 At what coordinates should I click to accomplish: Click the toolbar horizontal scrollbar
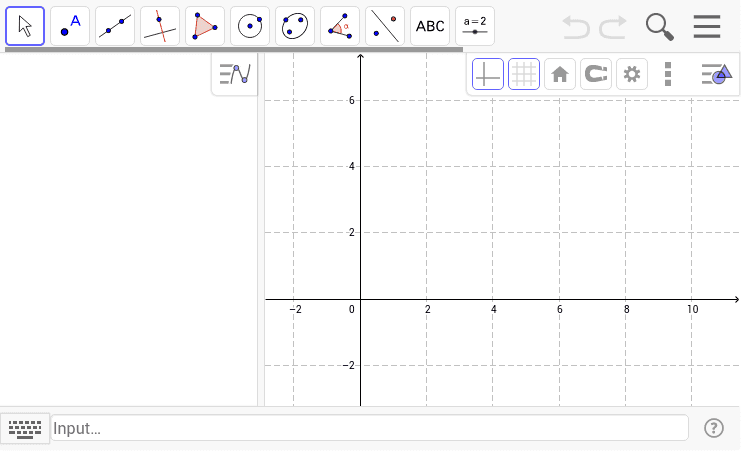click(234, 49)
